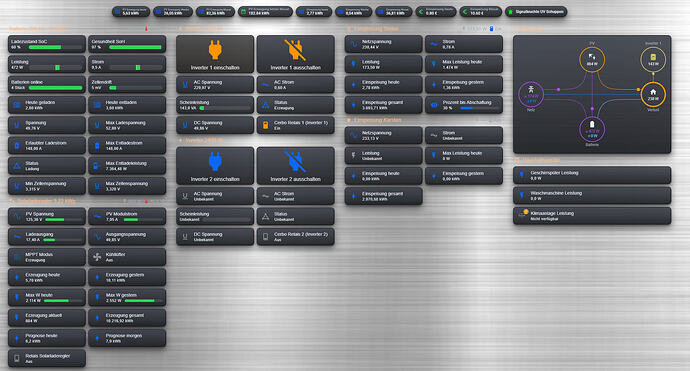Click the Prozent bis Abschaltung eye icon
Viewport: 690px width, 371px height.
tap(434, 105)
